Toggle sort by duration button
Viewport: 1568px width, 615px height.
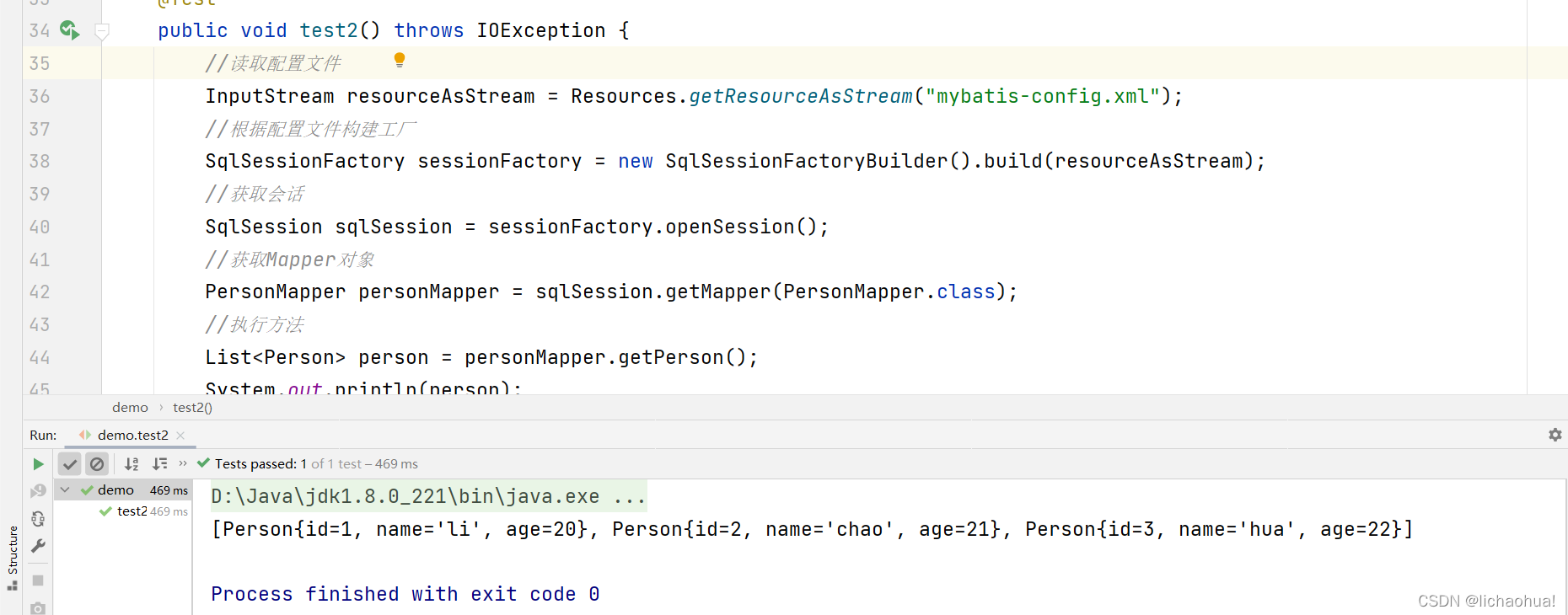(x=159, y=464)
